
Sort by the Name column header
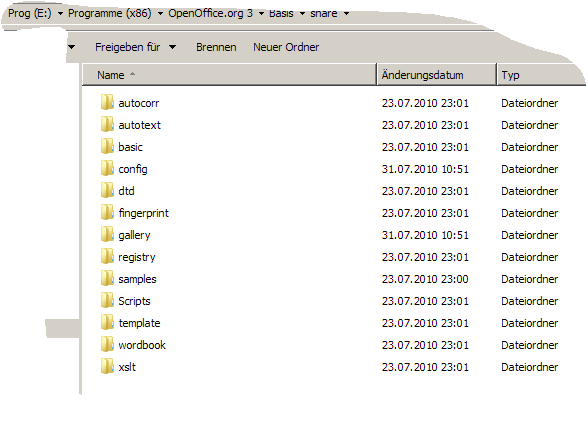(229, 75)
